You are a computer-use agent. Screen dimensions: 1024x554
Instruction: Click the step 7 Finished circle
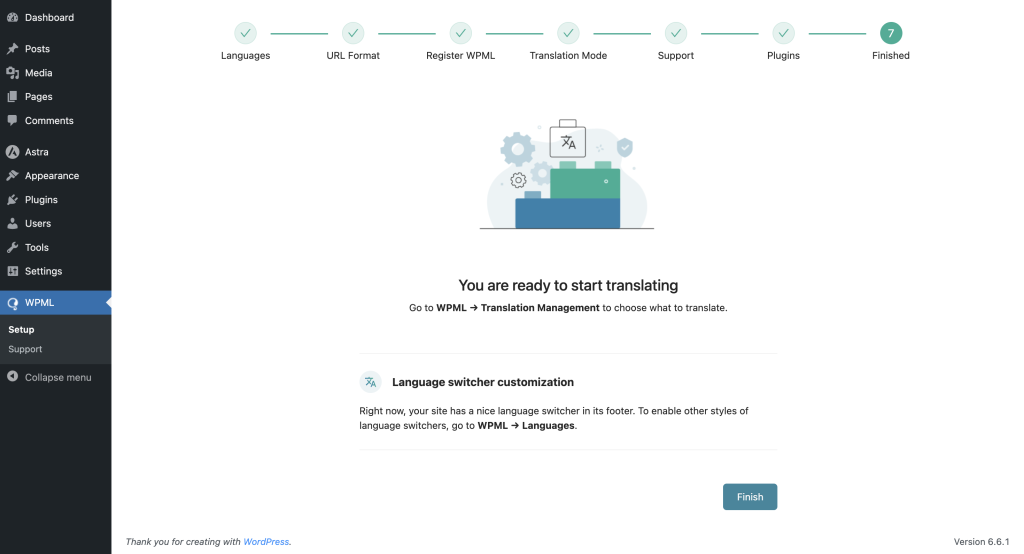pos(891,33)
